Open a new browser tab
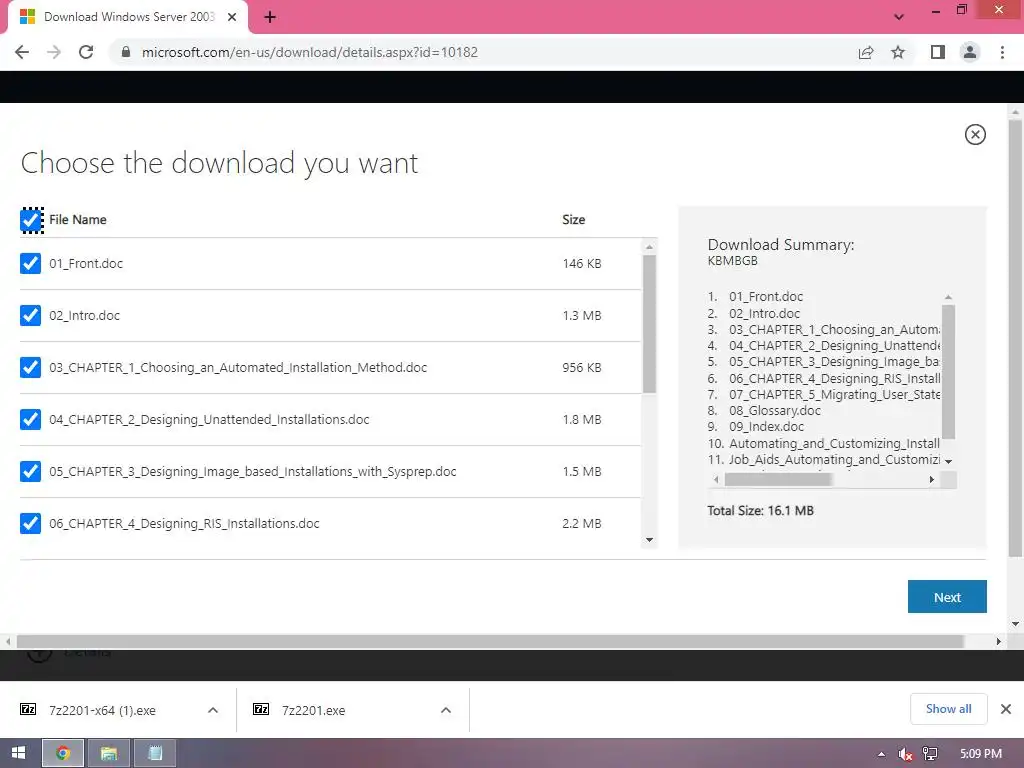This screenshot has height=768, width=1024. coord(270,17)
